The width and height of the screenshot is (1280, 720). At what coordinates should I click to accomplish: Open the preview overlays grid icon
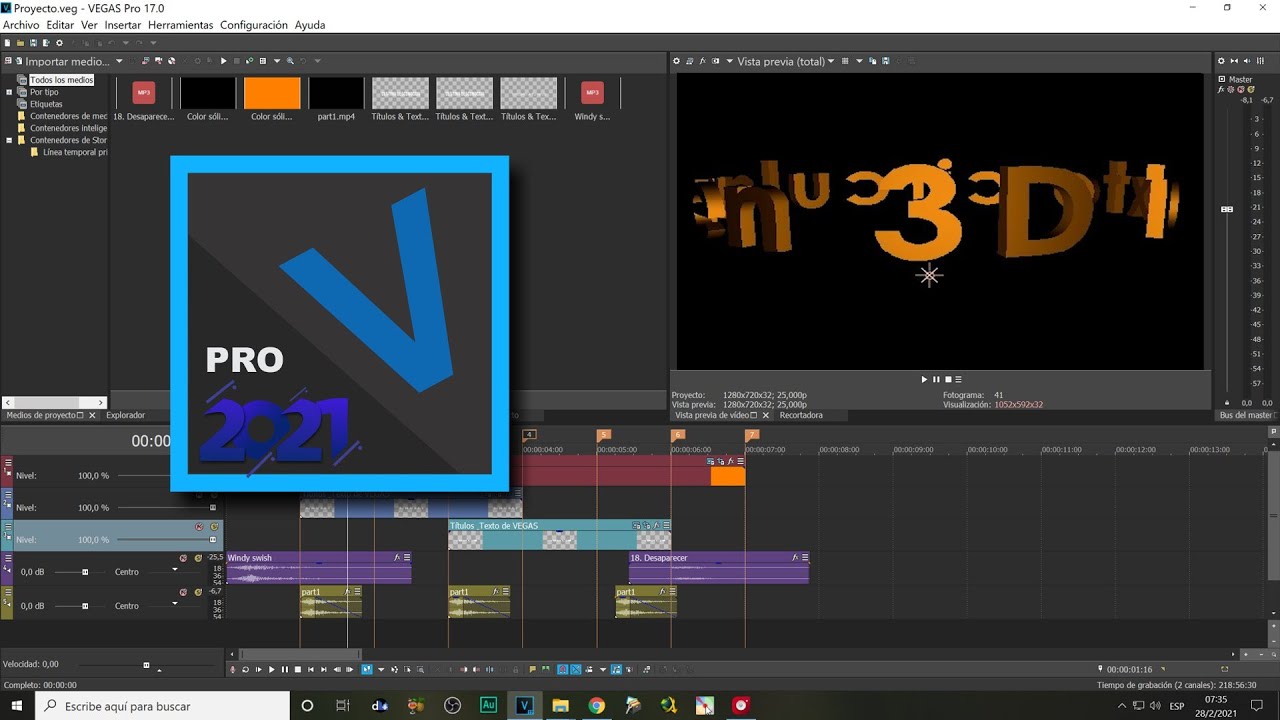pyautogui.click(x=845, y=61)
